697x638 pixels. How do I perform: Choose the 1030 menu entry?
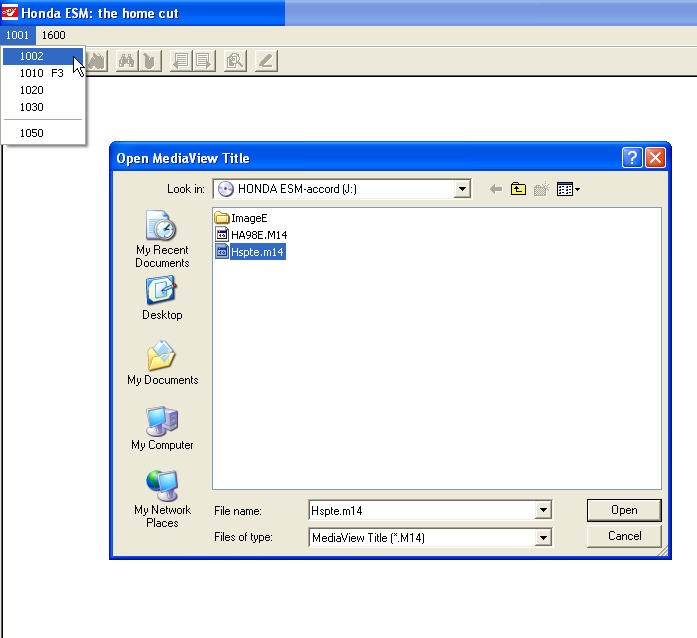pyautogui.click(x=43, y=107)
